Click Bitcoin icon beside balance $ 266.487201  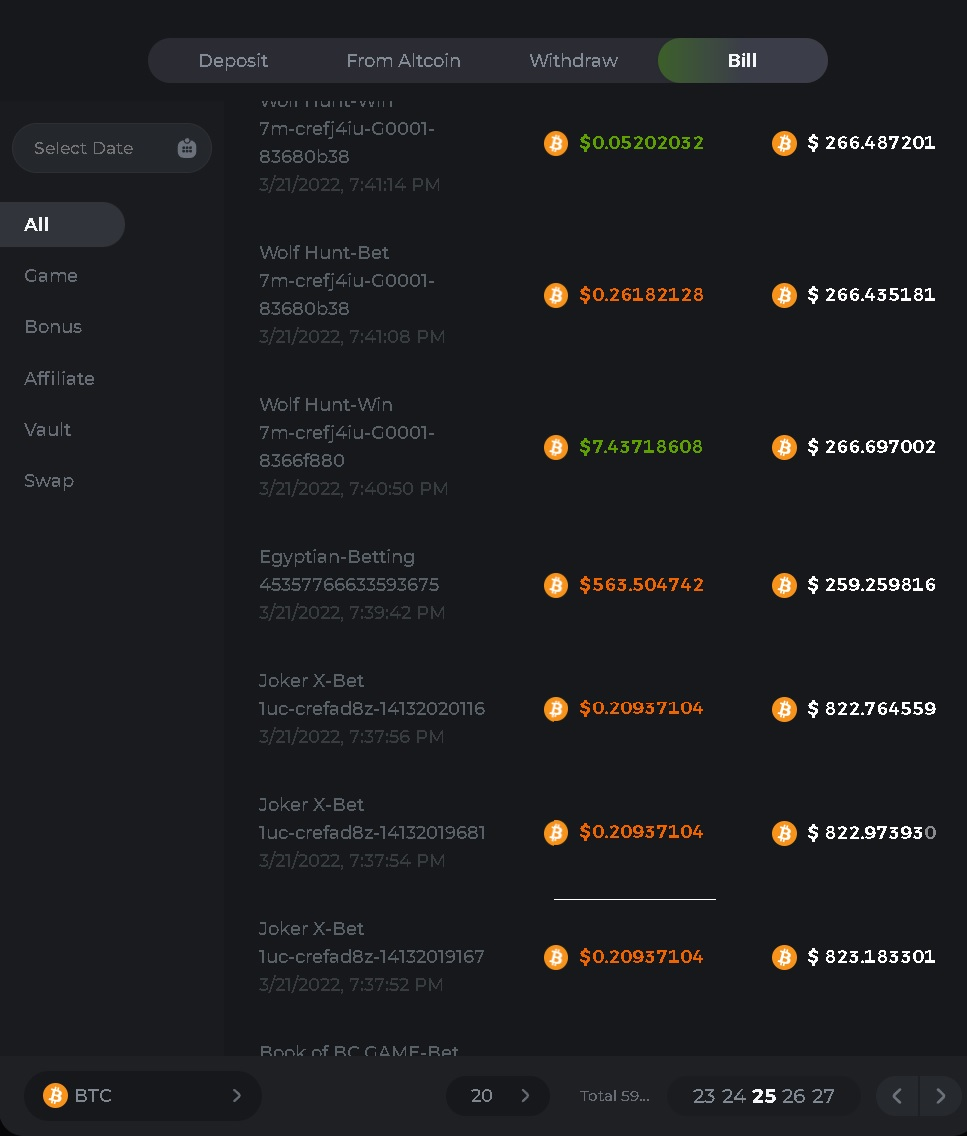[784, 143]
